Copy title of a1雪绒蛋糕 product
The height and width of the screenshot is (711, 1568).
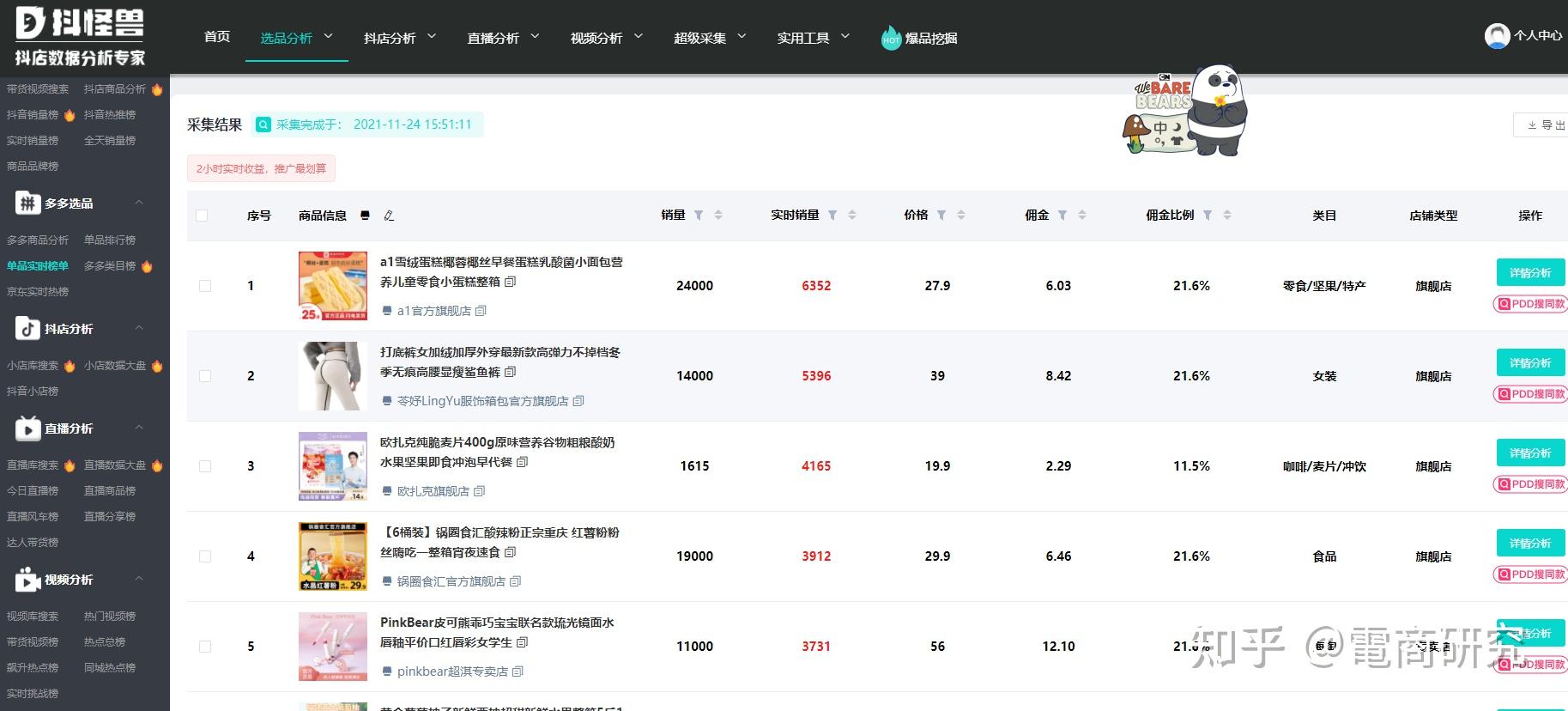[x=511, y=282]
